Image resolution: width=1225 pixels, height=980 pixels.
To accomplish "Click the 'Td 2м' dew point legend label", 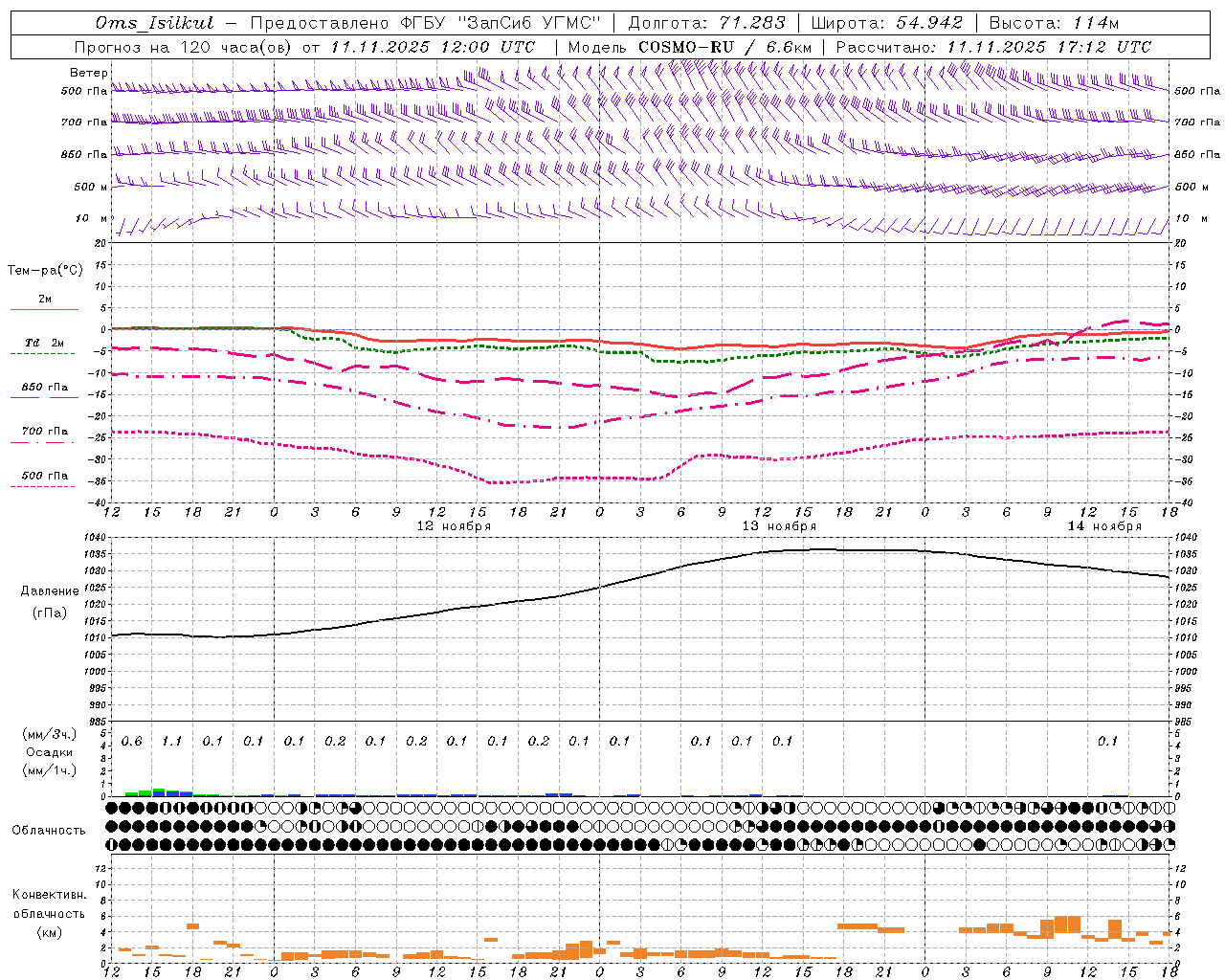I will click(x=45, y=343).
